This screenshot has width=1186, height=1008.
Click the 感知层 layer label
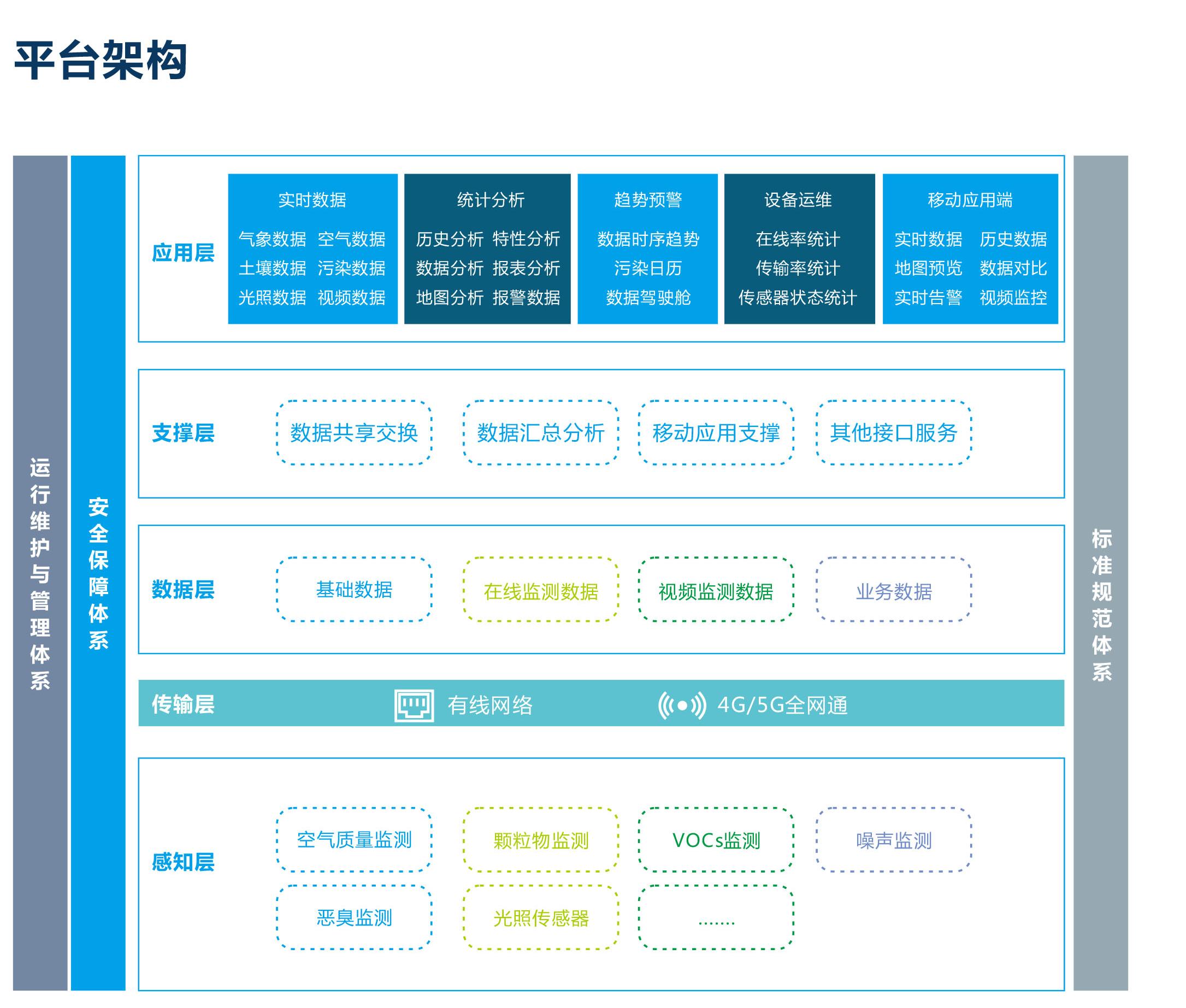183,862
